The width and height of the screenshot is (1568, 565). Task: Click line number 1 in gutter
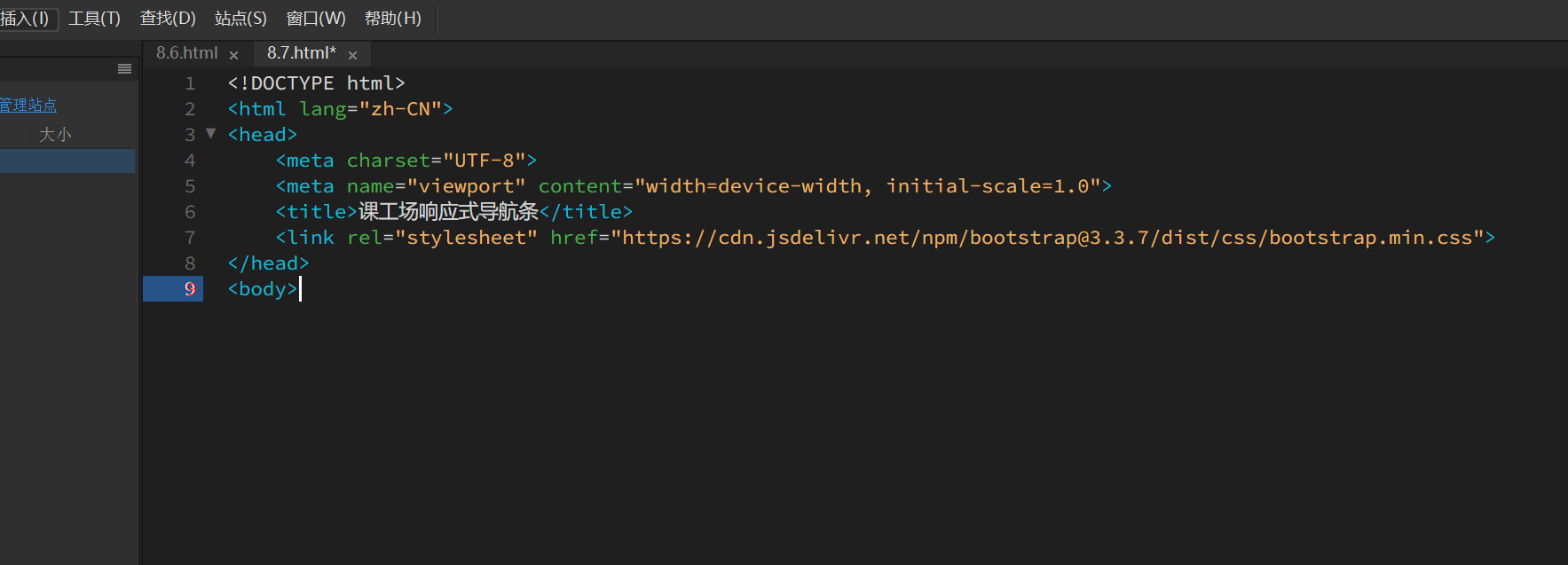click(x=190, y=83)
